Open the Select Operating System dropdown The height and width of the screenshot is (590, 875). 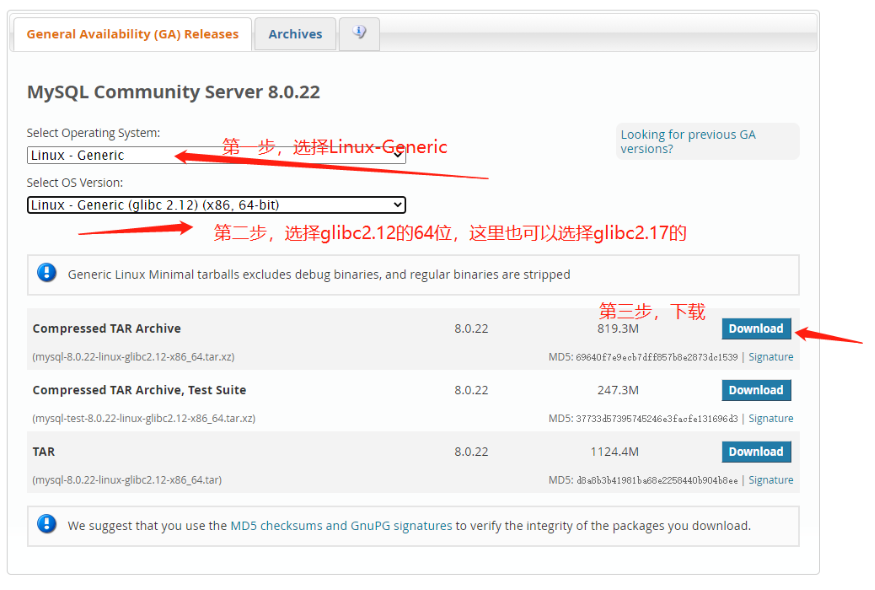click(x=216, y=155)
